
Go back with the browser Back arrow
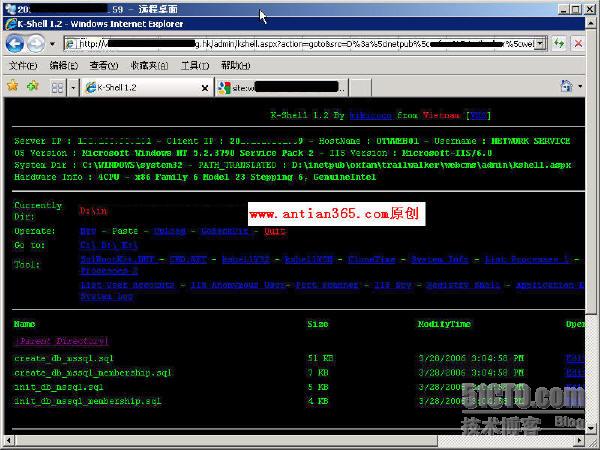pos(15,44)
